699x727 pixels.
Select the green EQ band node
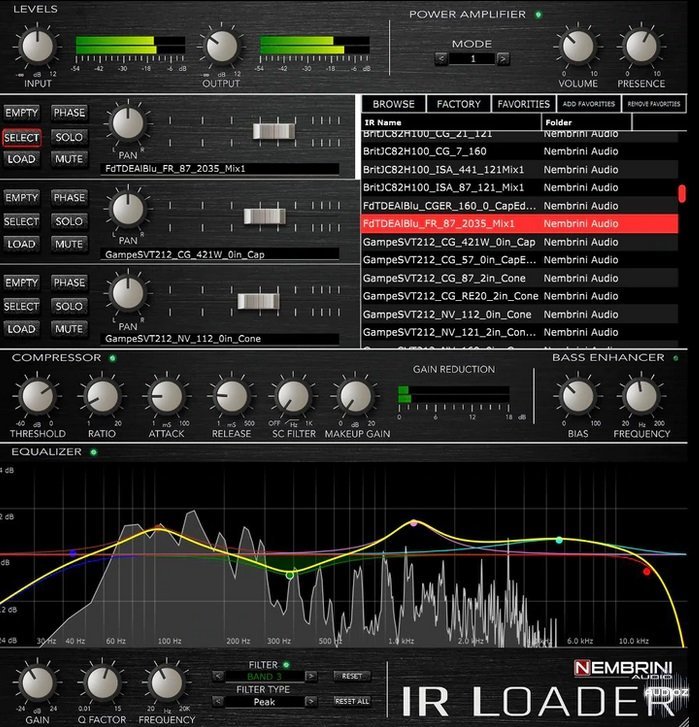[x=290, y=575]
